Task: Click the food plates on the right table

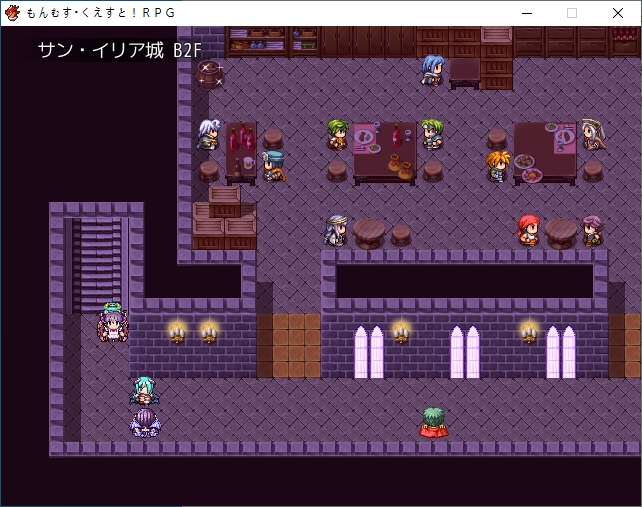Action: click(x=528, y=168)
